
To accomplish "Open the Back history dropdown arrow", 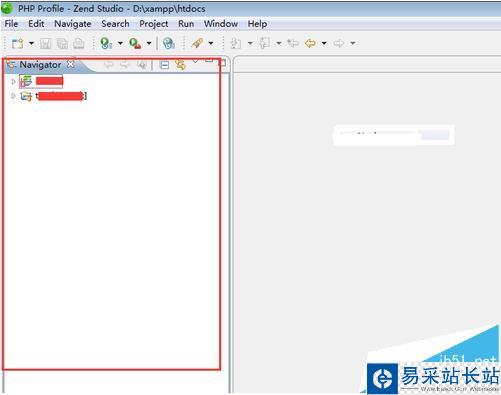I will (x=324, y=43).
